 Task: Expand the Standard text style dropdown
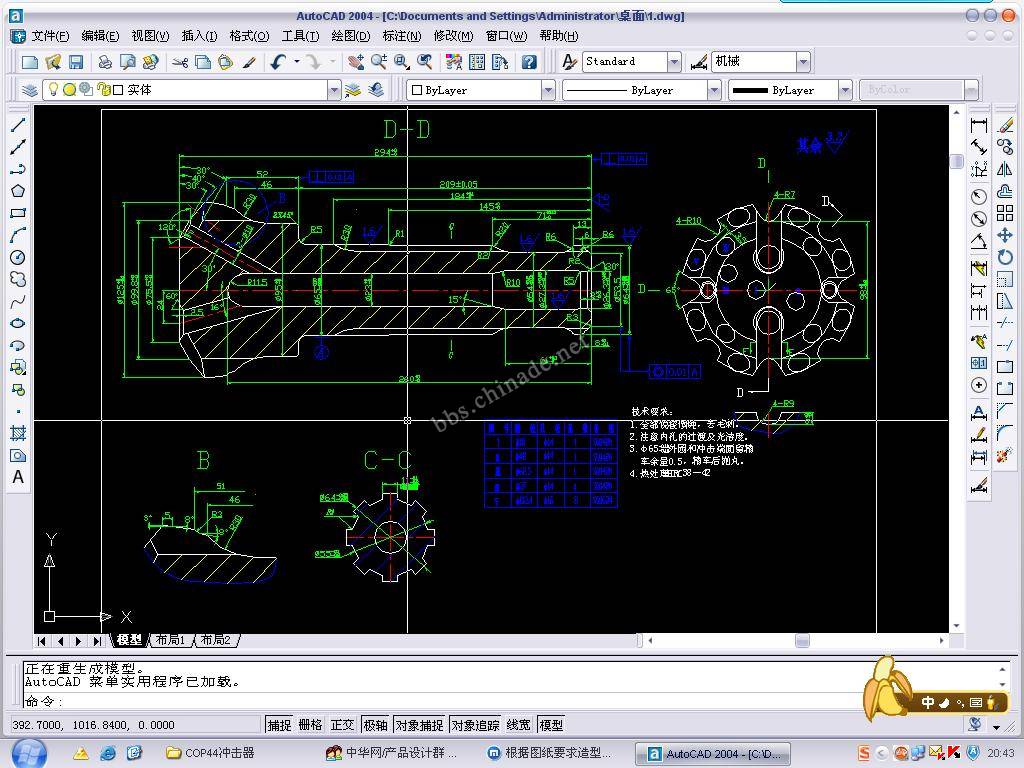click(674, 62)
